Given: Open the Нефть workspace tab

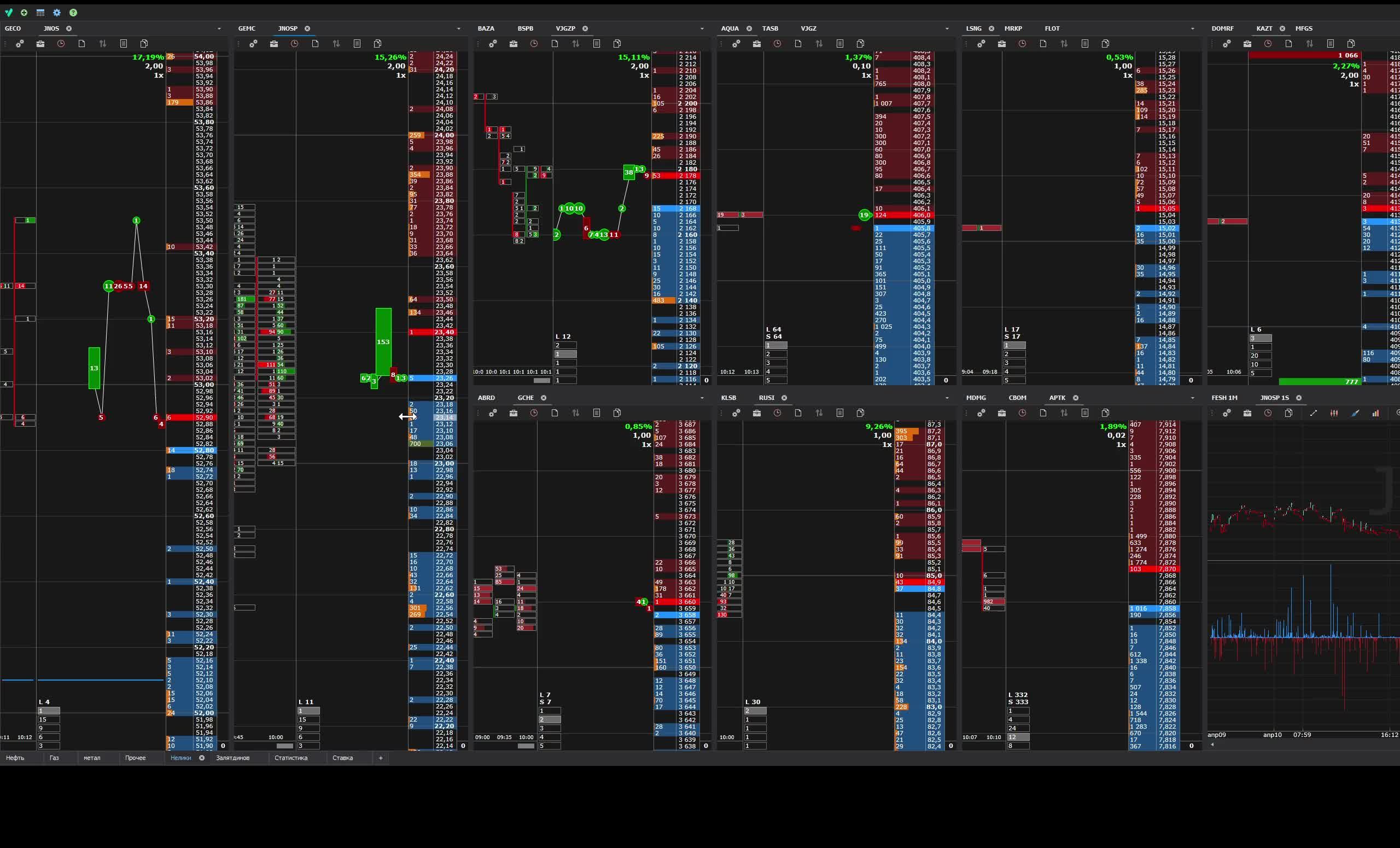Looking at the screenshot, I should (x=15, y=758).
